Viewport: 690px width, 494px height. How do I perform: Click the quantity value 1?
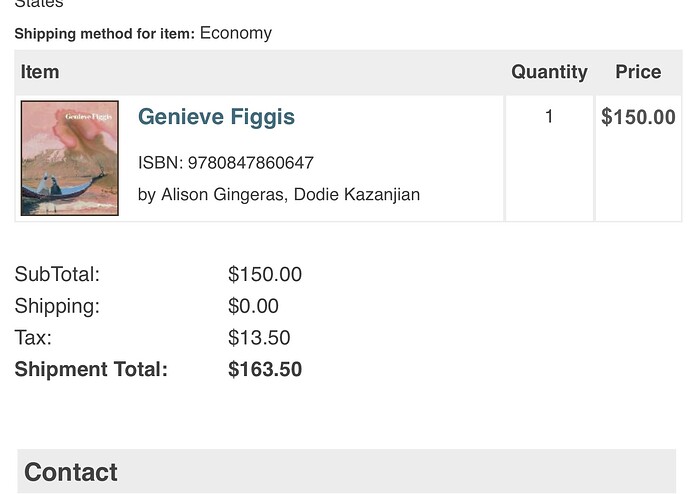549,117
